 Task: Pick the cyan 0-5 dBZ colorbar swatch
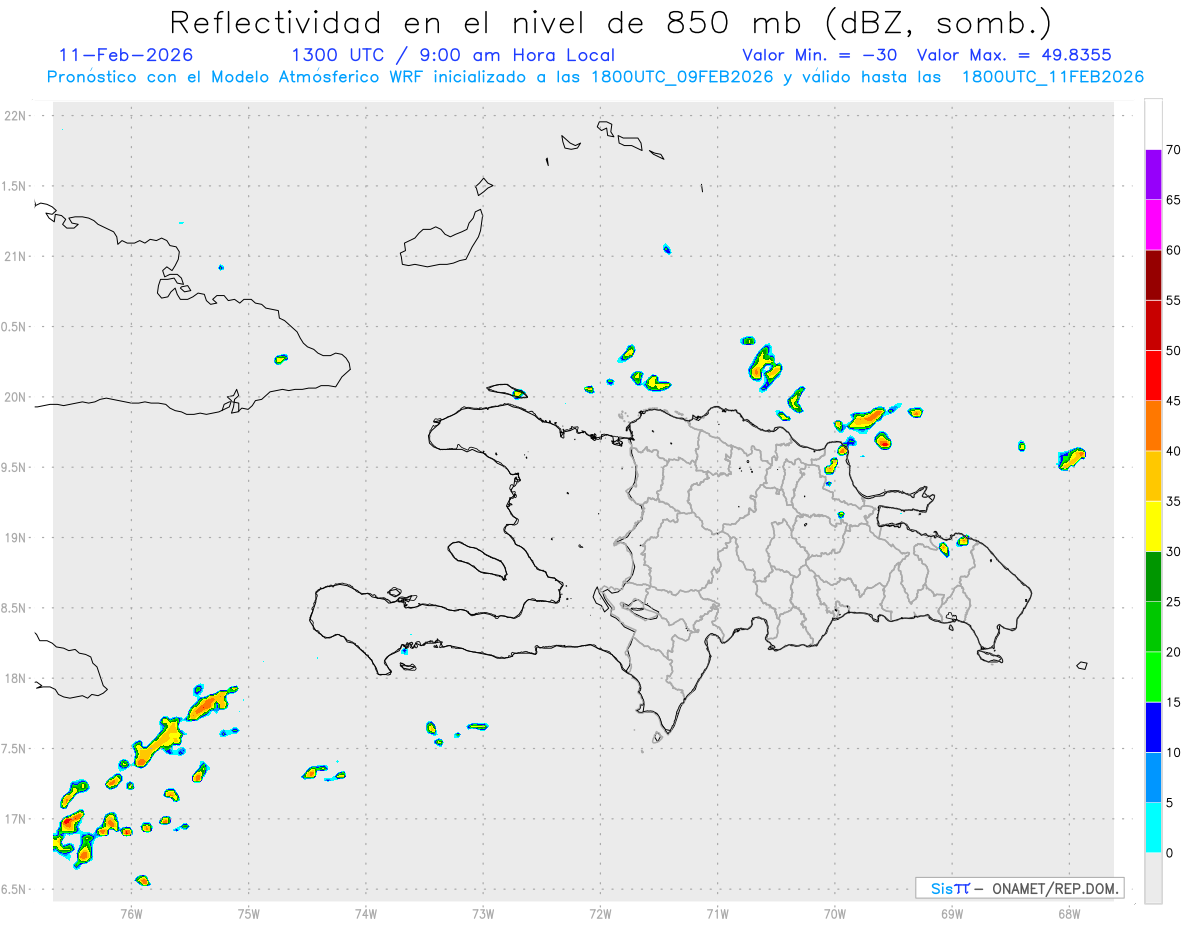(x=1153, y=827)
